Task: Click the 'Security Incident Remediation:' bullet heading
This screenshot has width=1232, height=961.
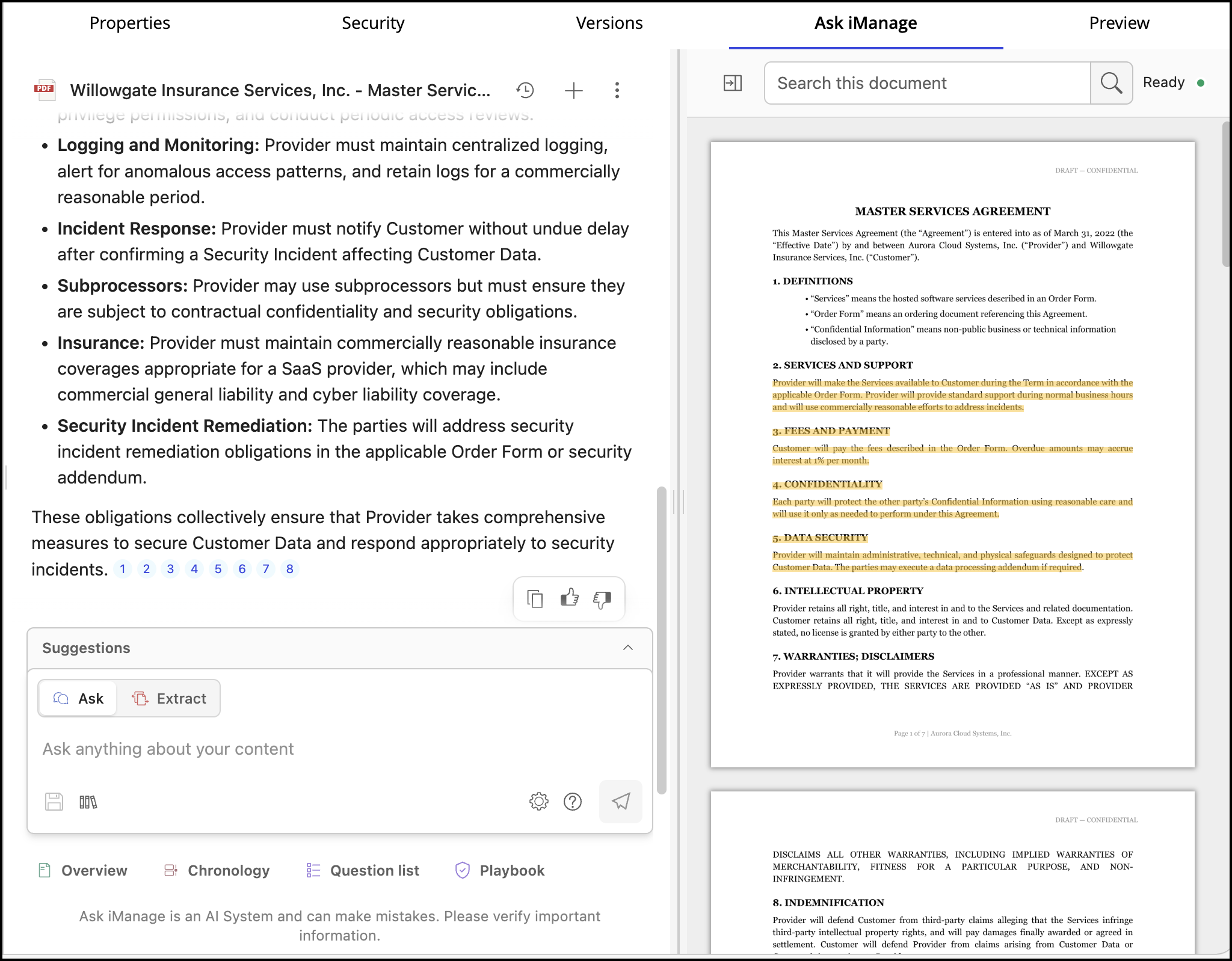Action: [x=185, y=426]
